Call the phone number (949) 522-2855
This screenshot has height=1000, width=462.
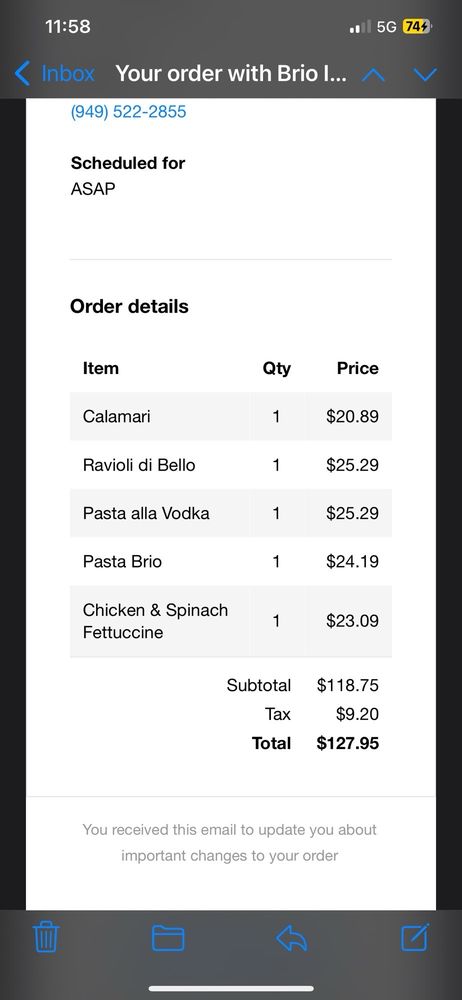(128, 112)
